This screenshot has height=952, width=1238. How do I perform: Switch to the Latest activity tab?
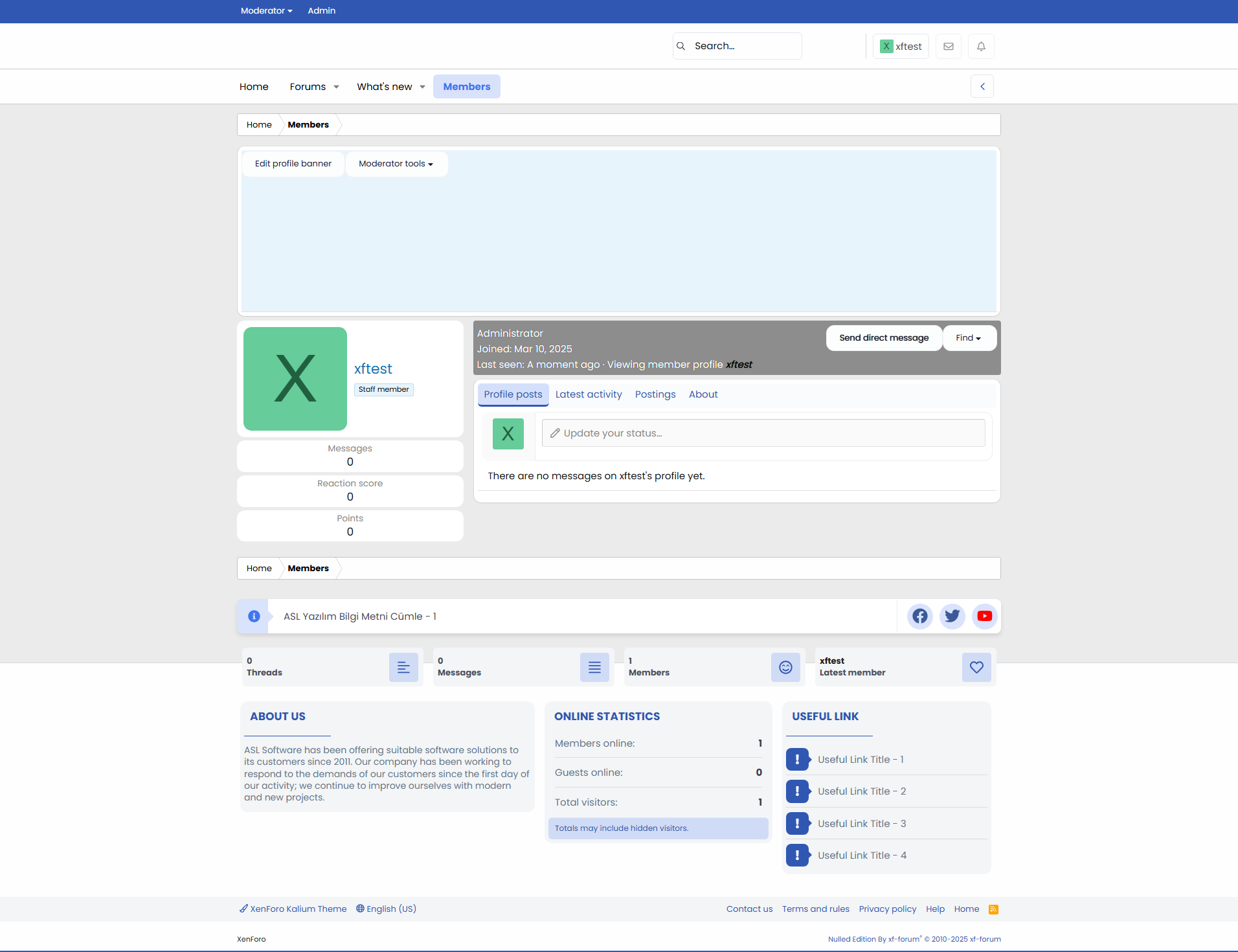(x=588, y=394)
